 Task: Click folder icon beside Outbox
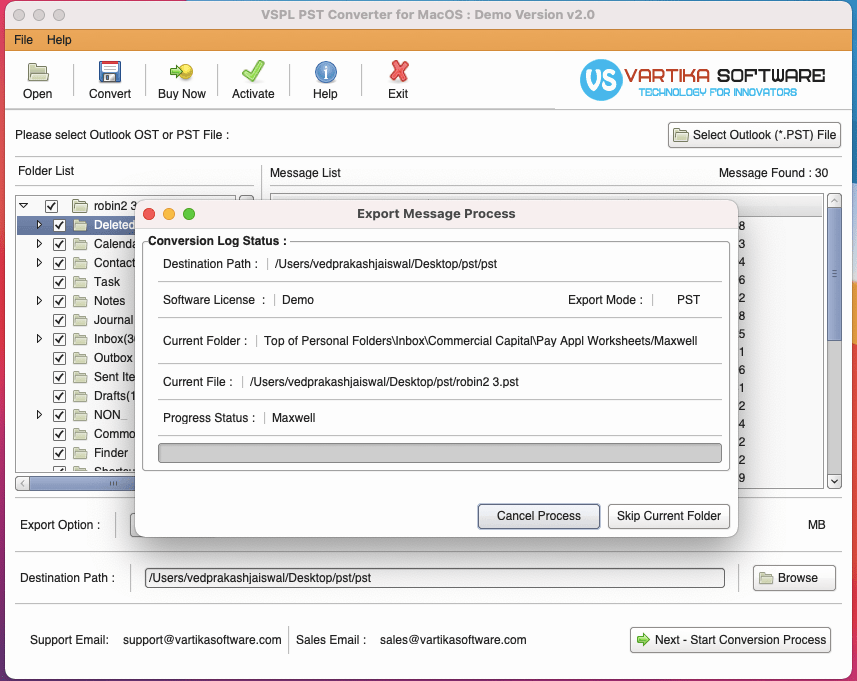(80, 358)
